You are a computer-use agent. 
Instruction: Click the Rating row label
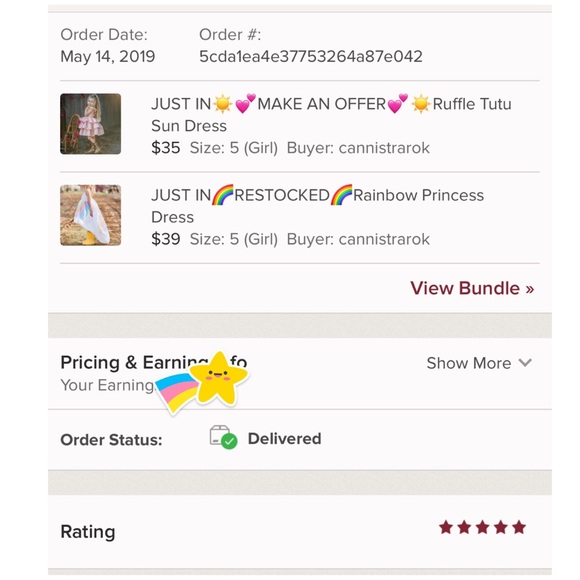pyautogui.click(x=88, y=532)
